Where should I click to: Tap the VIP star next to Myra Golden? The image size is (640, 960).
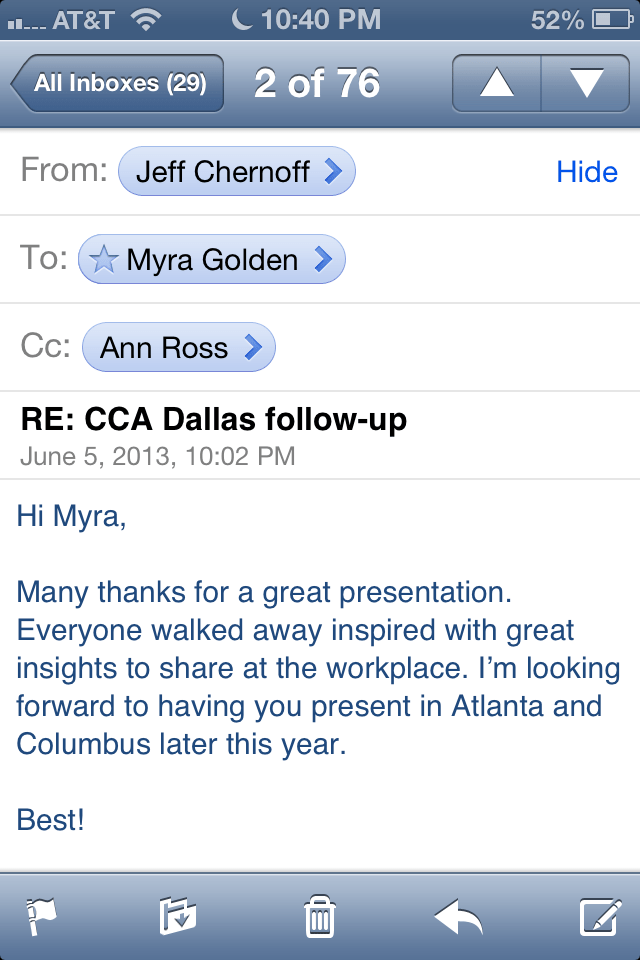[106, 259]
